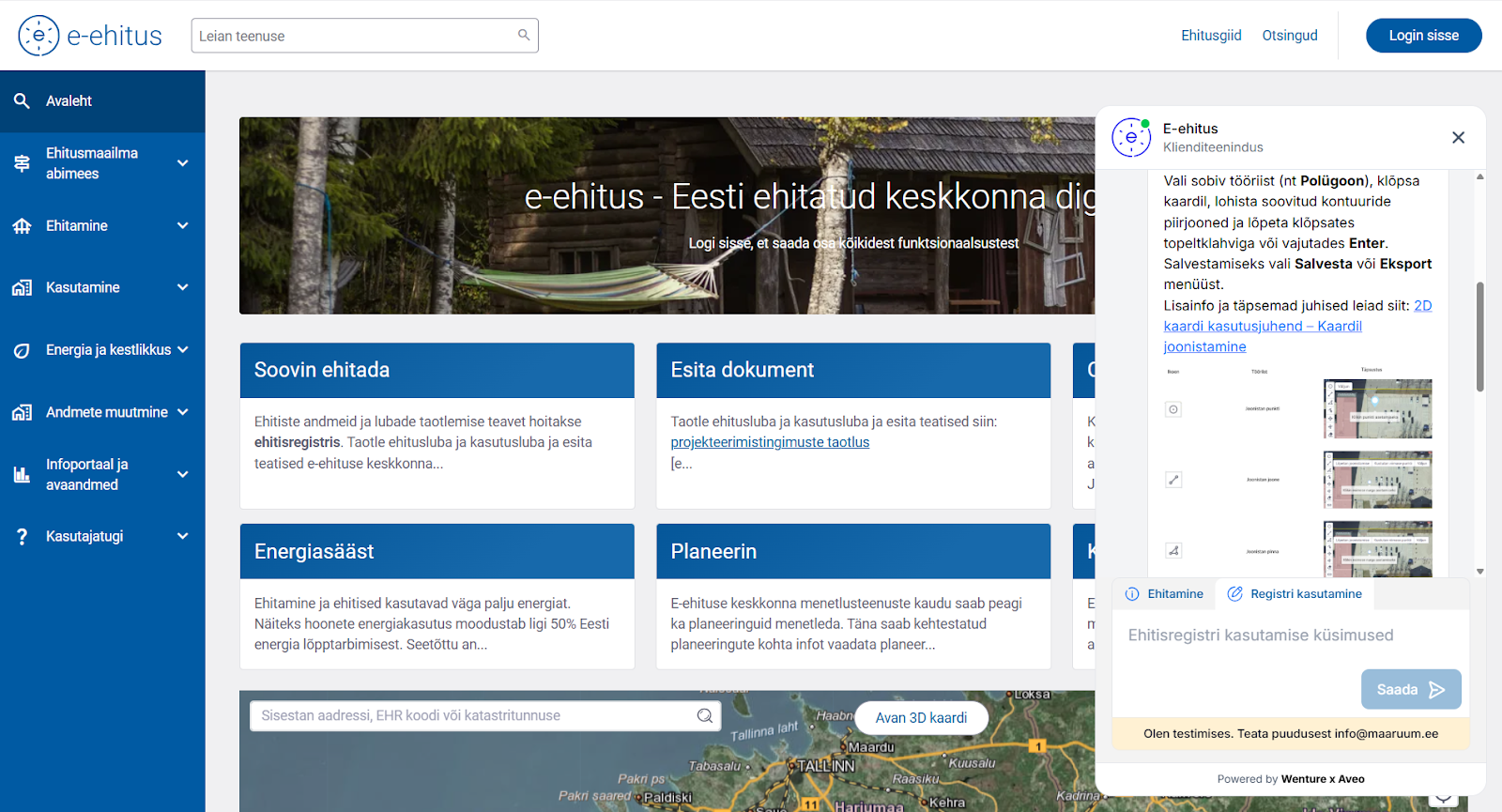Open the Planeerin card header

853,551
